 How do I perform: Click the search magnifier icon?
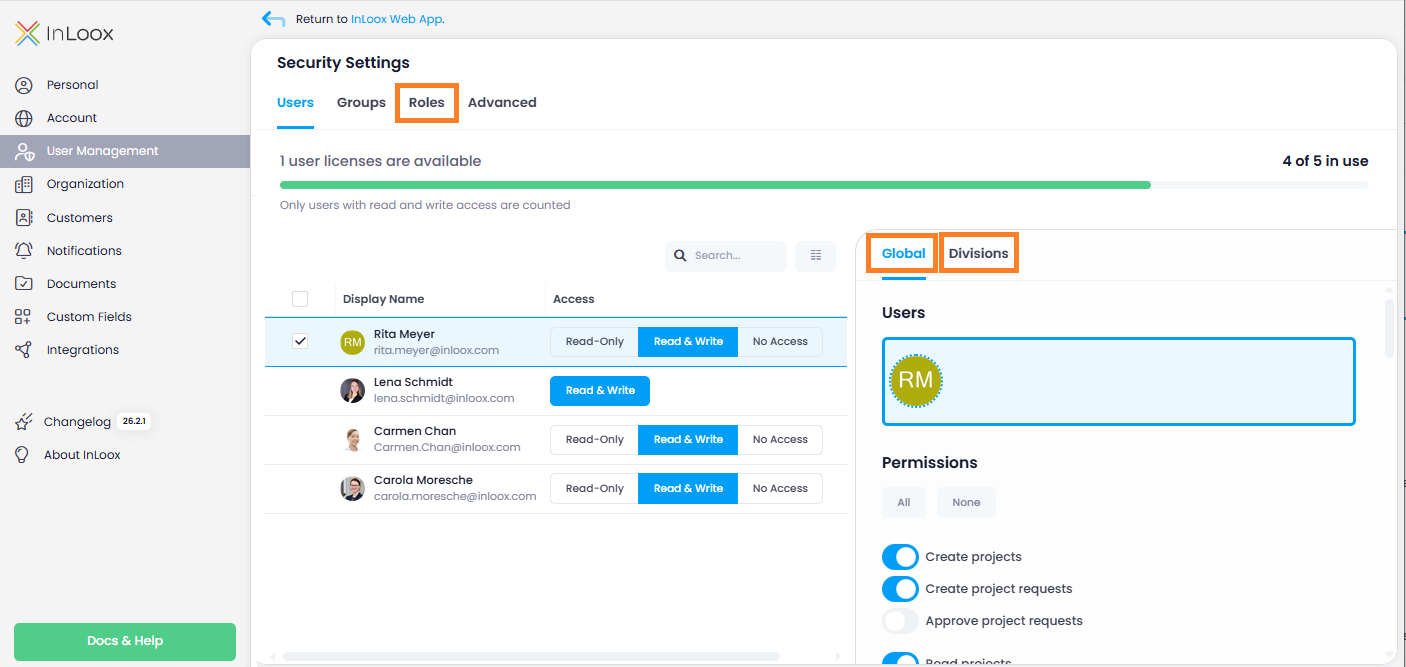click(x=680, y=256)
